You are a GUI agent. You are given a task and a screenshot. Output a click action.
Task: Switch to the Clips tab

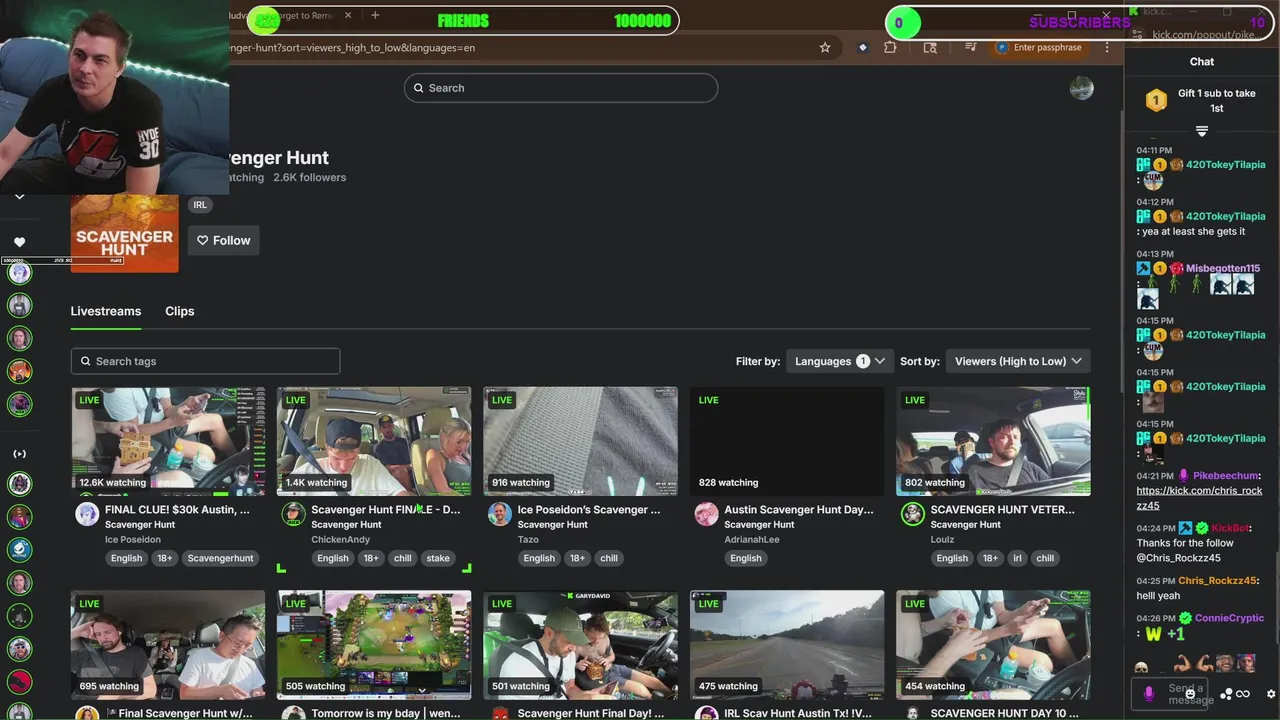click(x=180, y=311)
